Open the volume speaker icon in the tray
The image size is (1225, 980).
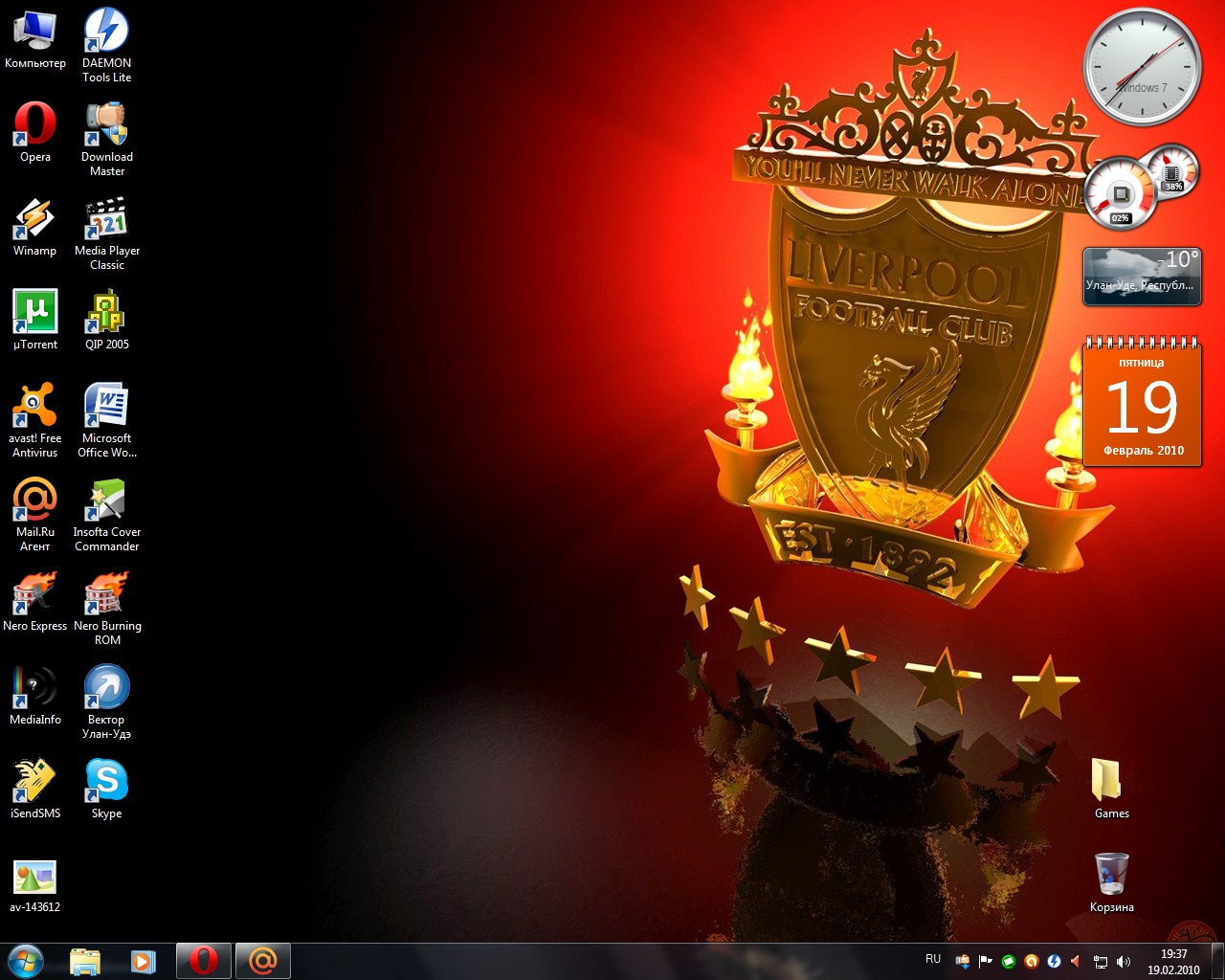pyautogui.click(x=1124, y=962)
